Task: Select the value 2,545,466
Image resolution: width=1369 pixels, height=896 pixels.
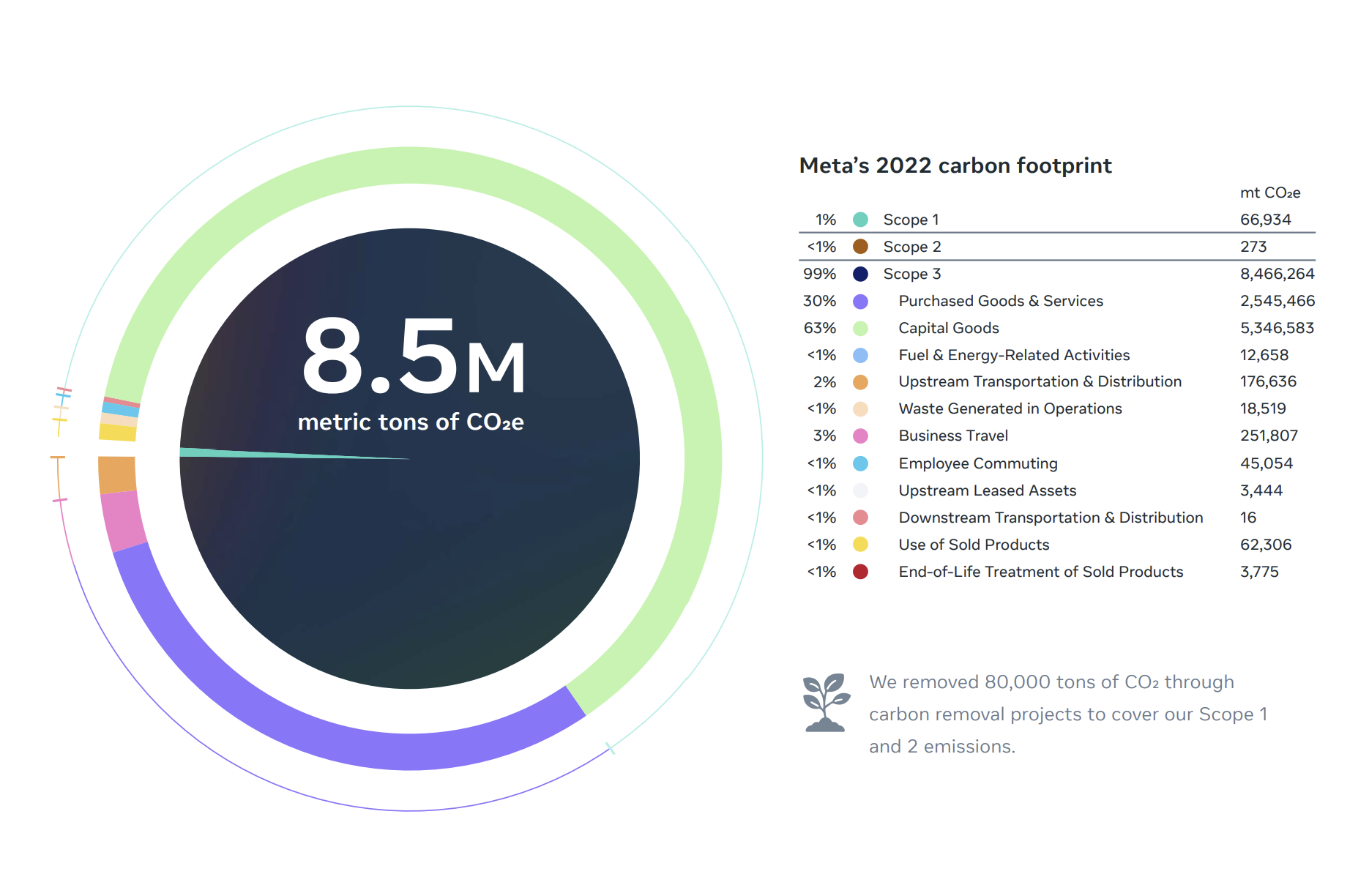Action: [1277, 301]
